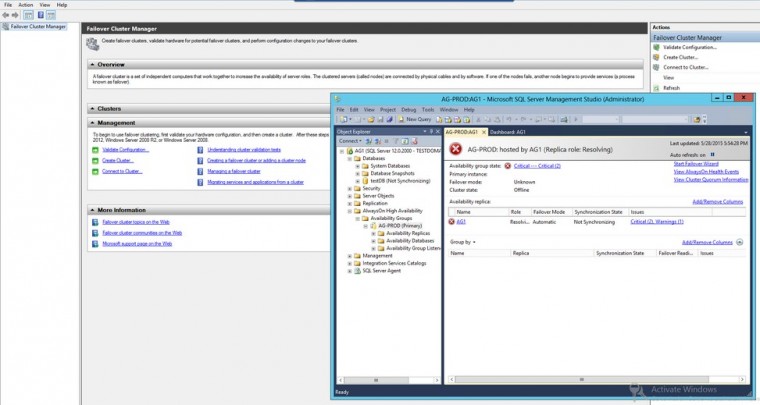Viewport: 760px width, 405px height.
Task: Open the Group by dropdown
Action: pyautogui.click(x=463, y=242)
